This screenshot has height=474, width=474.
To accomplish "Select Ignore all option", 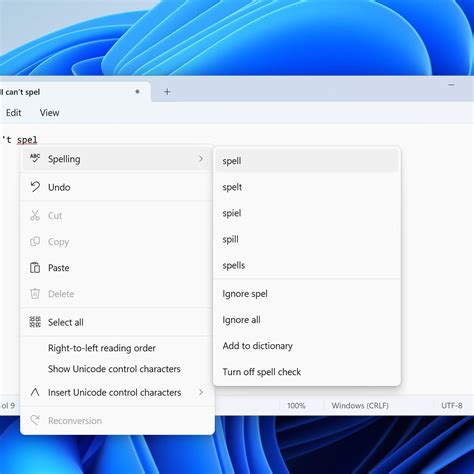I will (x=307, y=320).
